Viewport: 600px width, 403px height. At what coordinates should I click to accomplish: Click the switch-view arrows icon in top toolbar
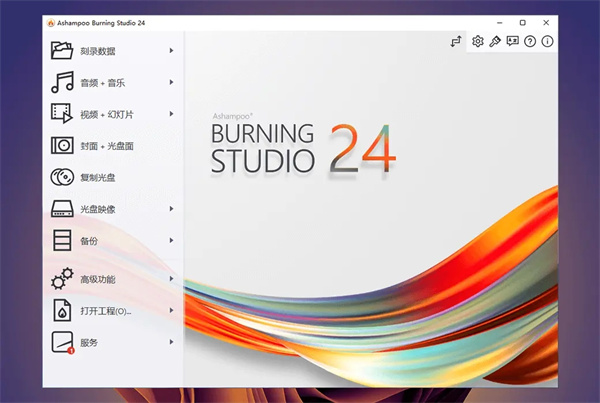click(x=456, y=41)
